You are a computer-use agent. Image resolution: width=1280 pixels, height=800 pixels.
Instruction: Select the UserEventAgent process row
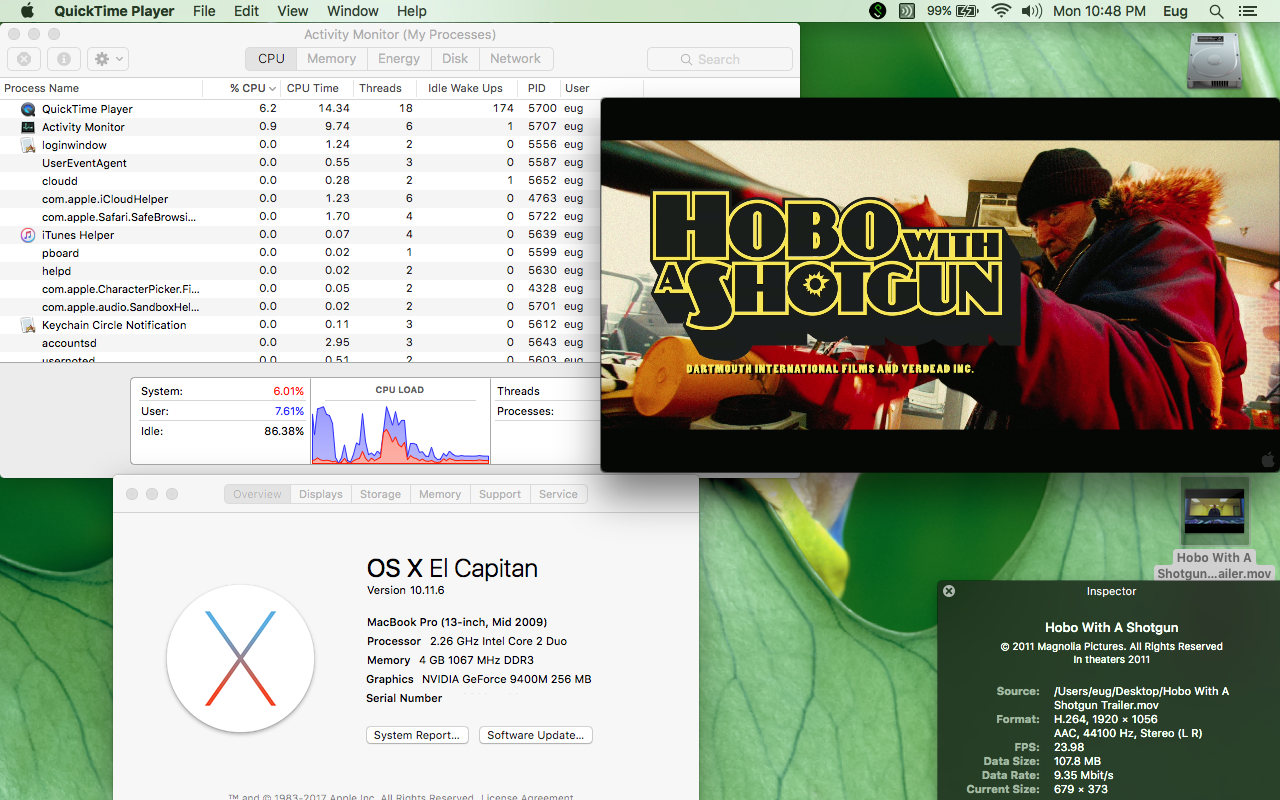tap(300, 163)
